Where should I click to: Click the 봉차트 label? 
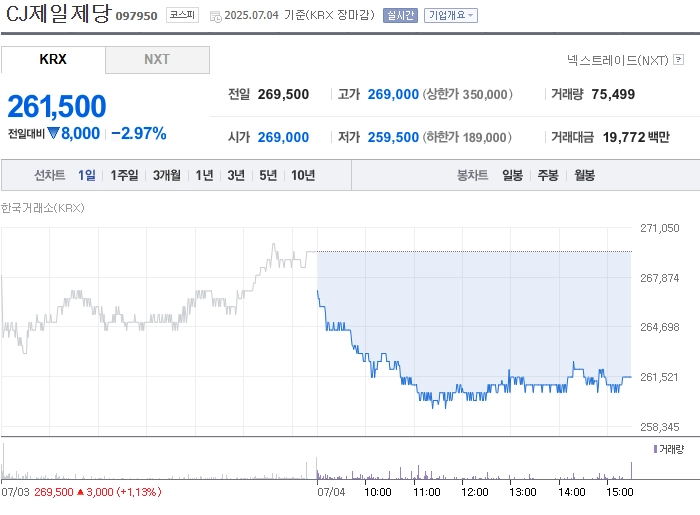[472, 175]
